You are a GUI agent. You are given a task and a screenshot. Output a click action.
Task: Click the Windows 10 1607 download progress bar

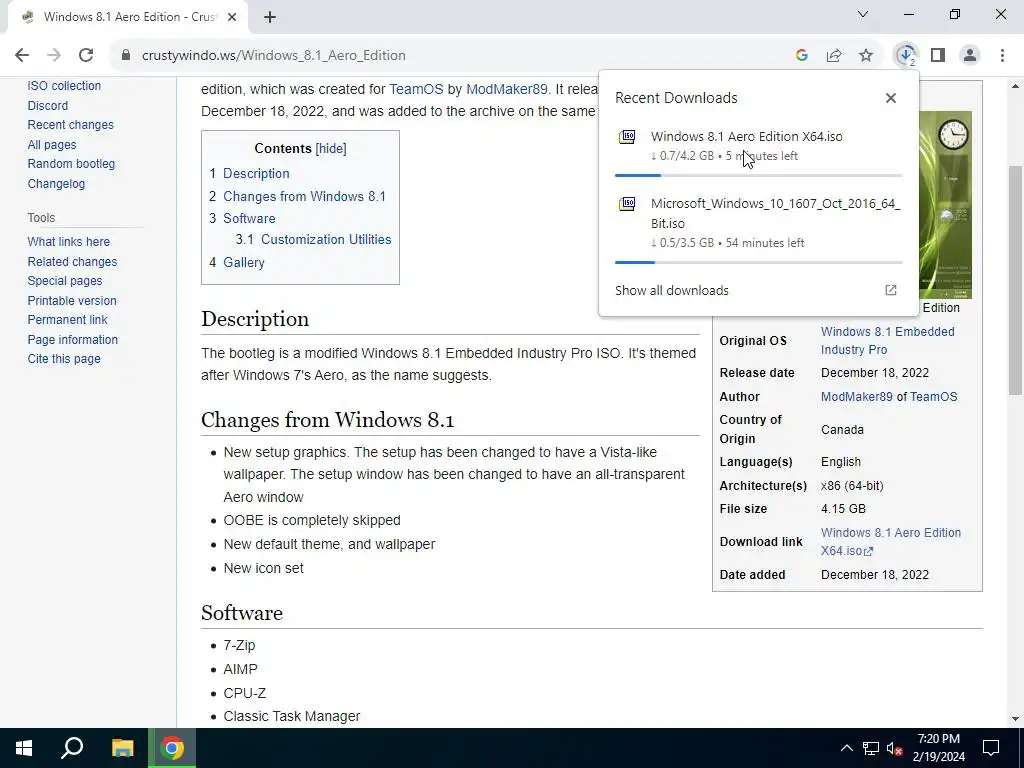(x=758, y=263)
